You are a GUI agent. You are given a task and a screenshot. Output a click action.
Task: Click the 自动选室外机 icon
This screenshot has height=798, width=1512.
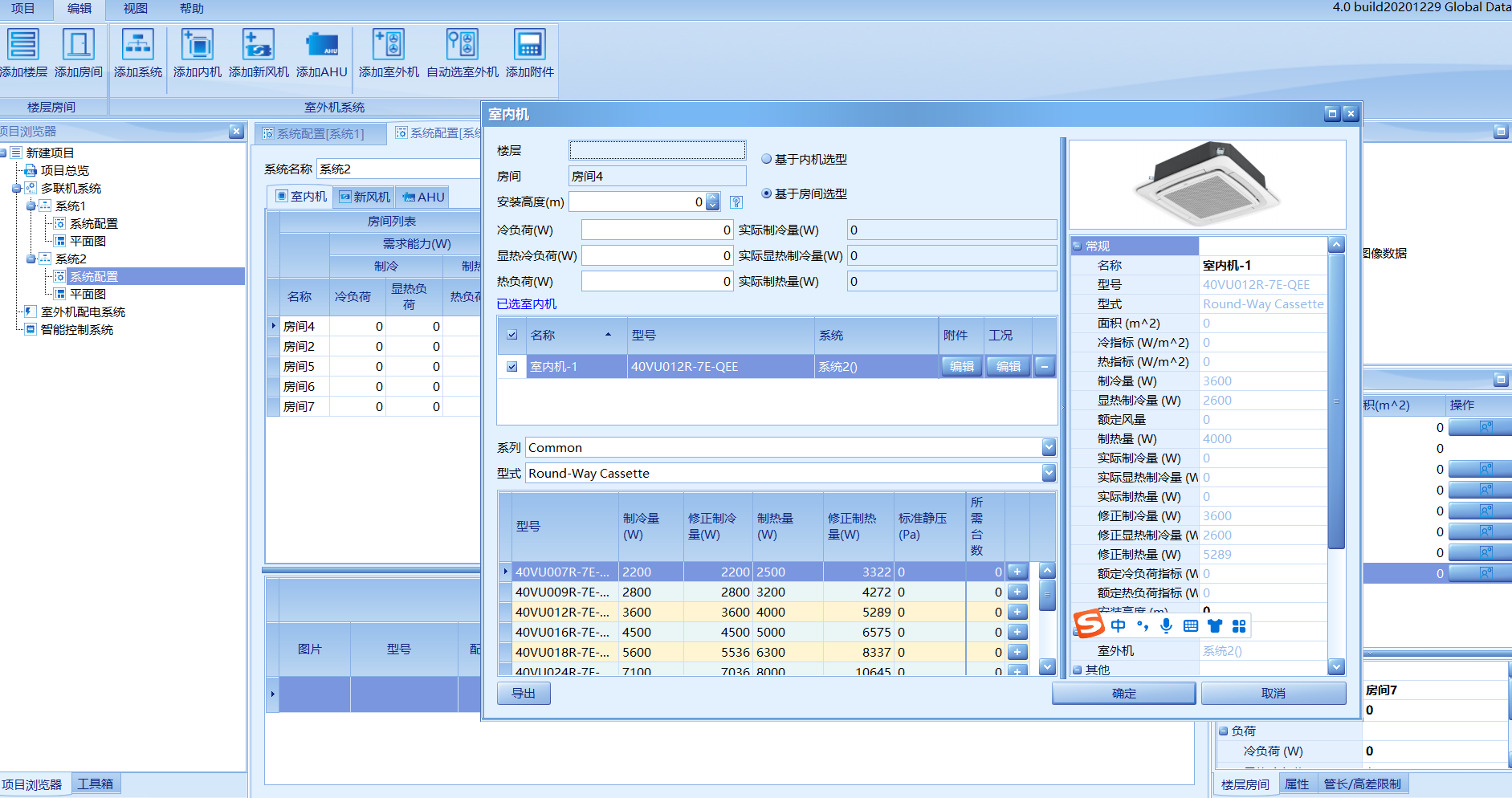pyautogui.click(x=463, y=45)
